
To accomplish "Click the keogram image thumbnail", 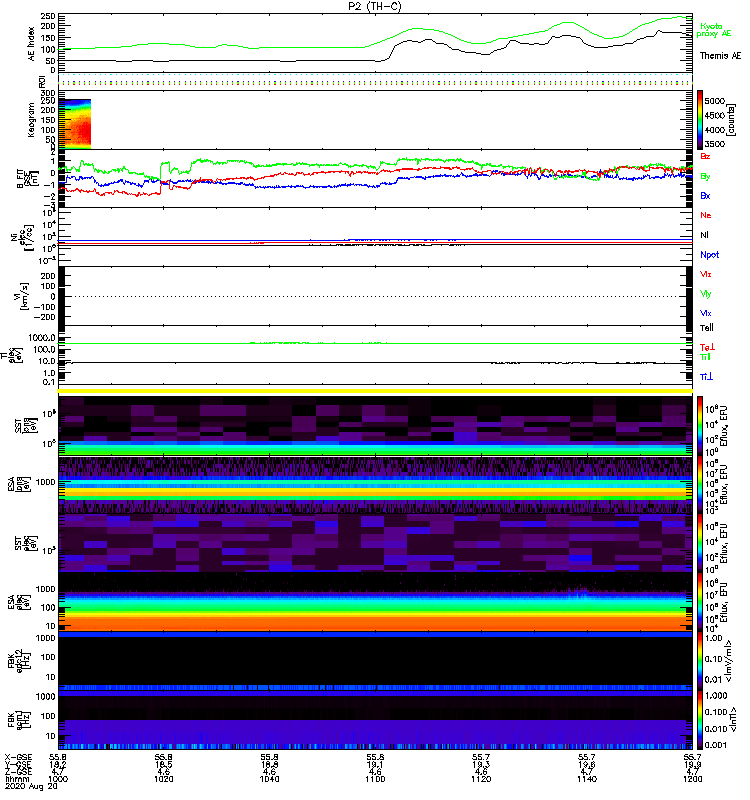I will coord(77,123).
